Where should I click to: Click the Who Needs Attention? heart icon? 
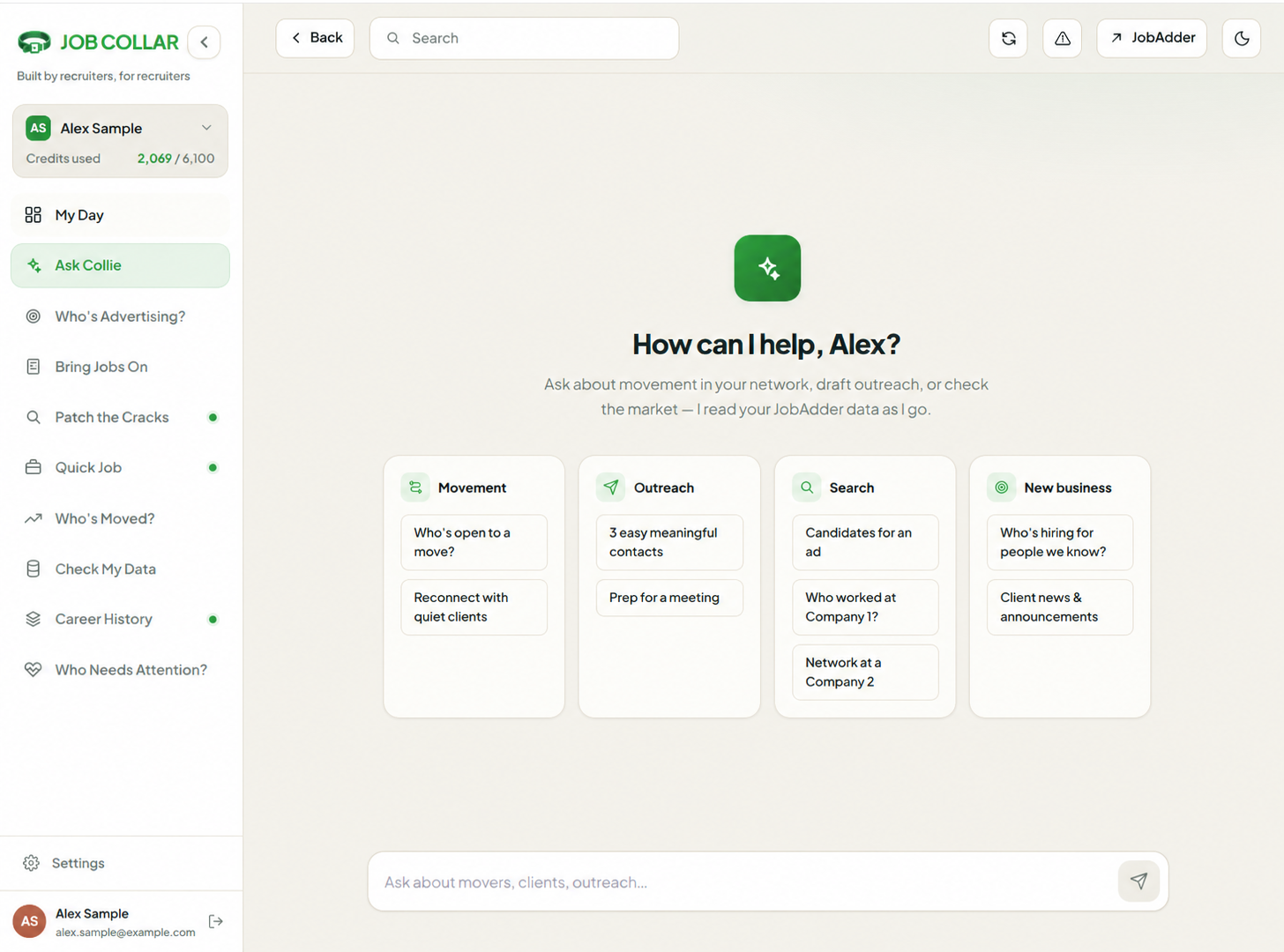[34, 670]
